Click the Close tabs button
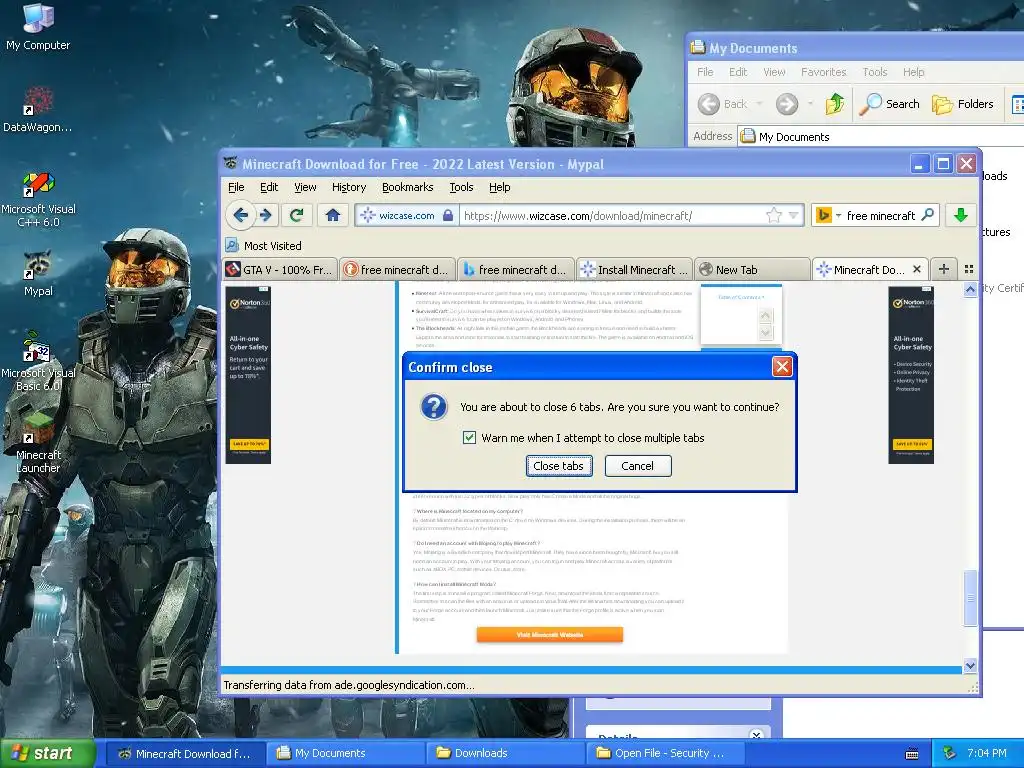 [x=558, y=466]
